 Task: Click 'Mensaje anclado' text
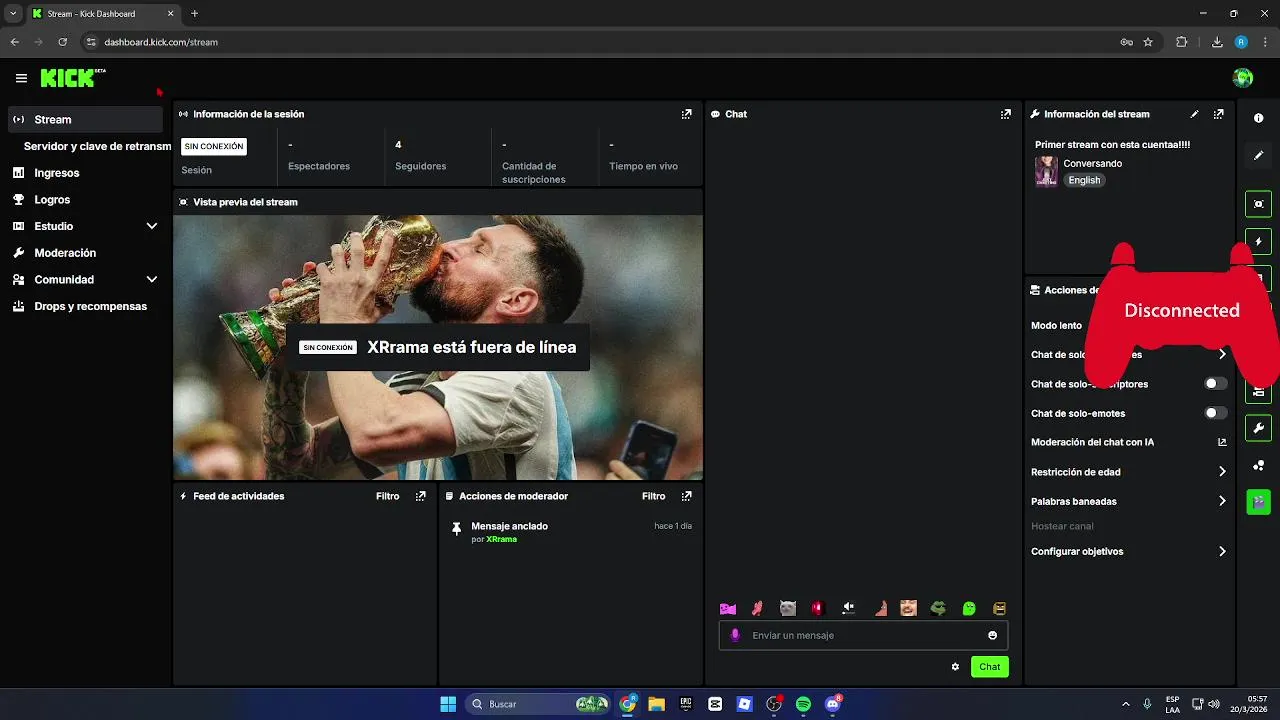(x=509, y=526)
